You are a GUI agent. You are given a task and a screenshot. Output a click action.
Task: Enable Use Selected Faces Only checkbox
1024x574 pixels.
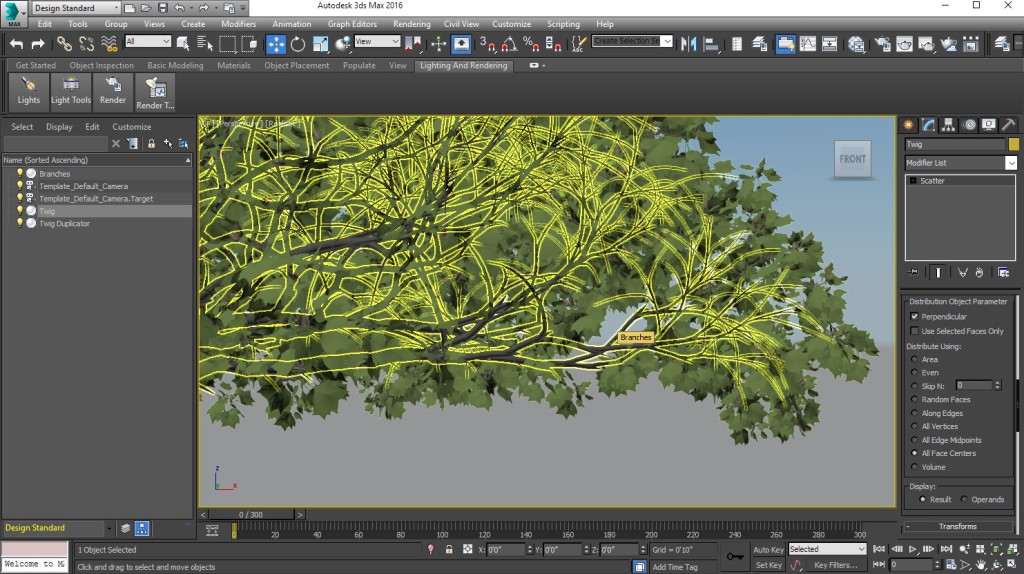click(914, 331)
